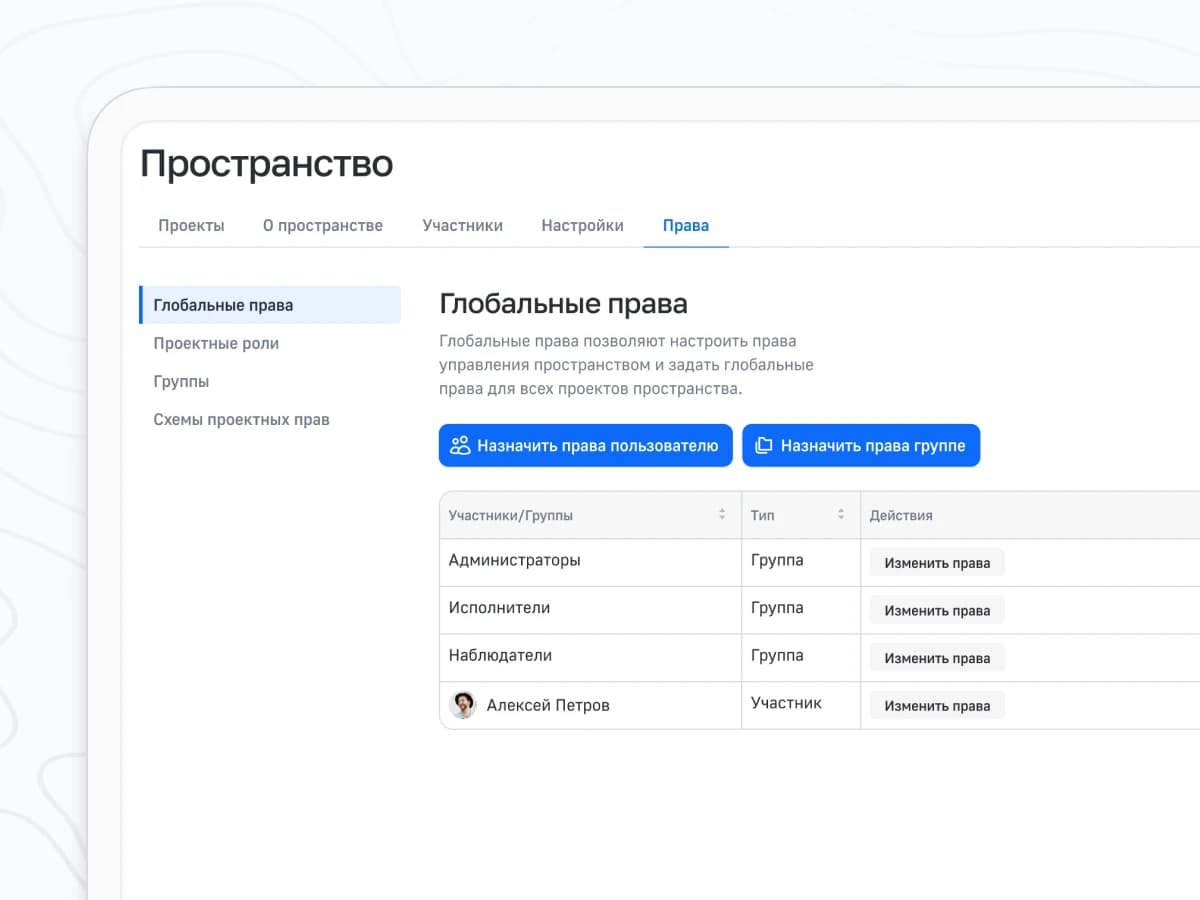Sort table by Участники/Группы column arrows

click(x=722, y=515)
